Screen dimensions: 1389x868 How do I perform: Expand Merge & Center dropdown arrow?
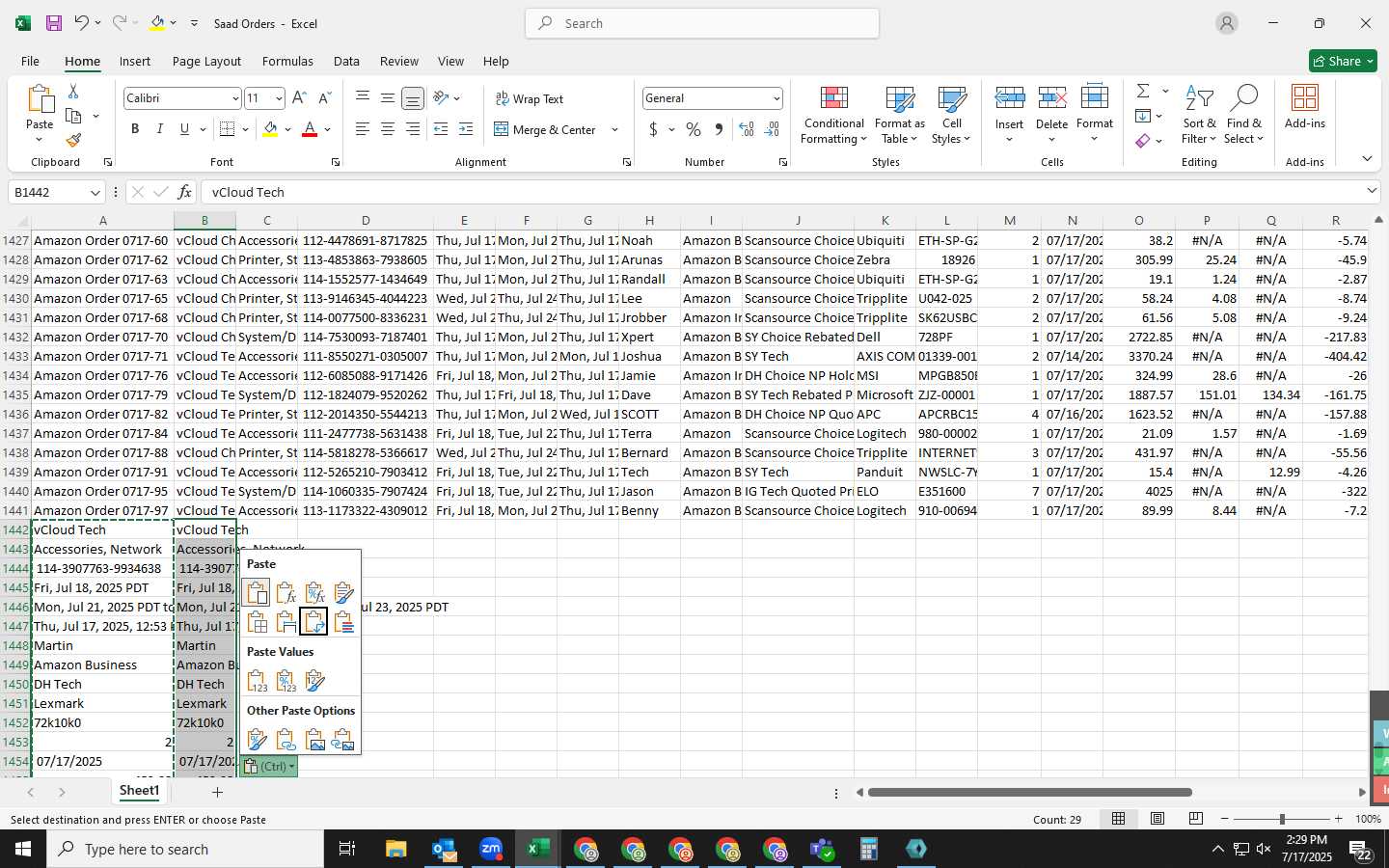(614, 130)
